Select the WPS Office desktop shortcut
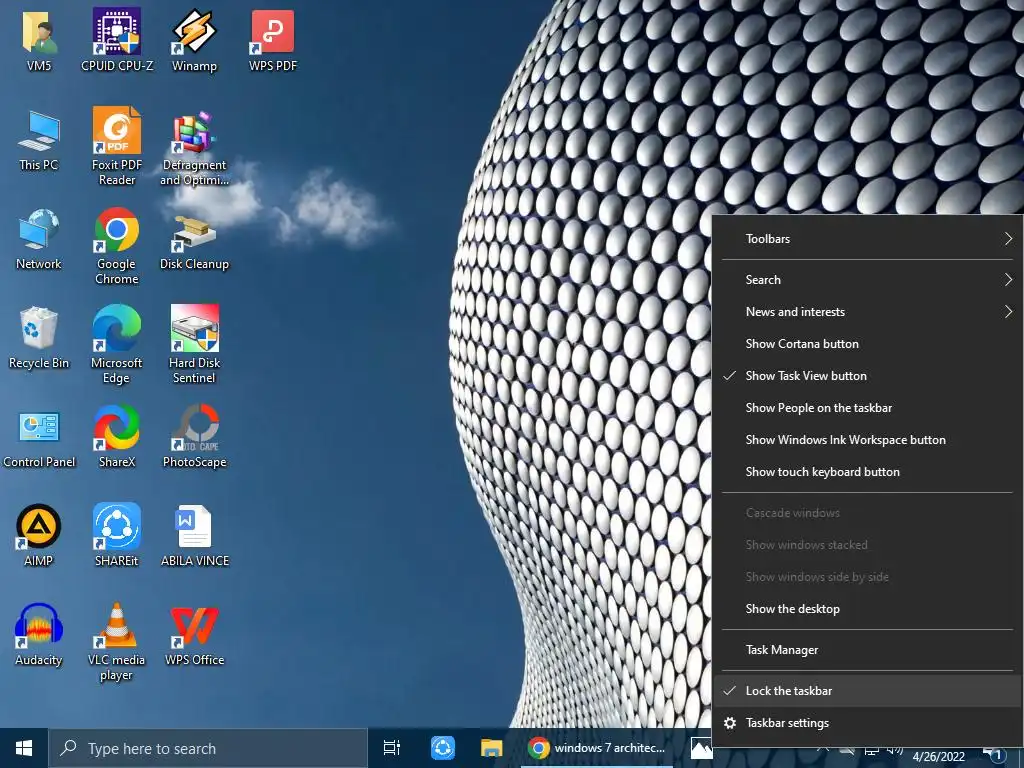 pyautogui.click(x=195, y=635)
